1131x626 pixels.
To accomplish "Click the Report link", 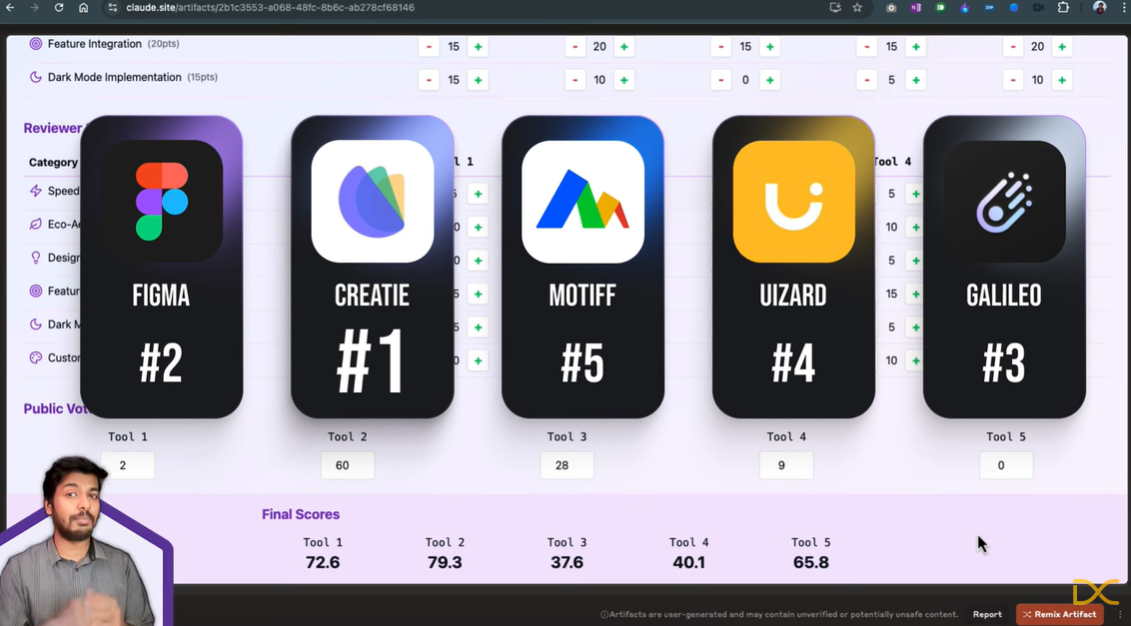I will pyautogui.click(x=987, y=614).
